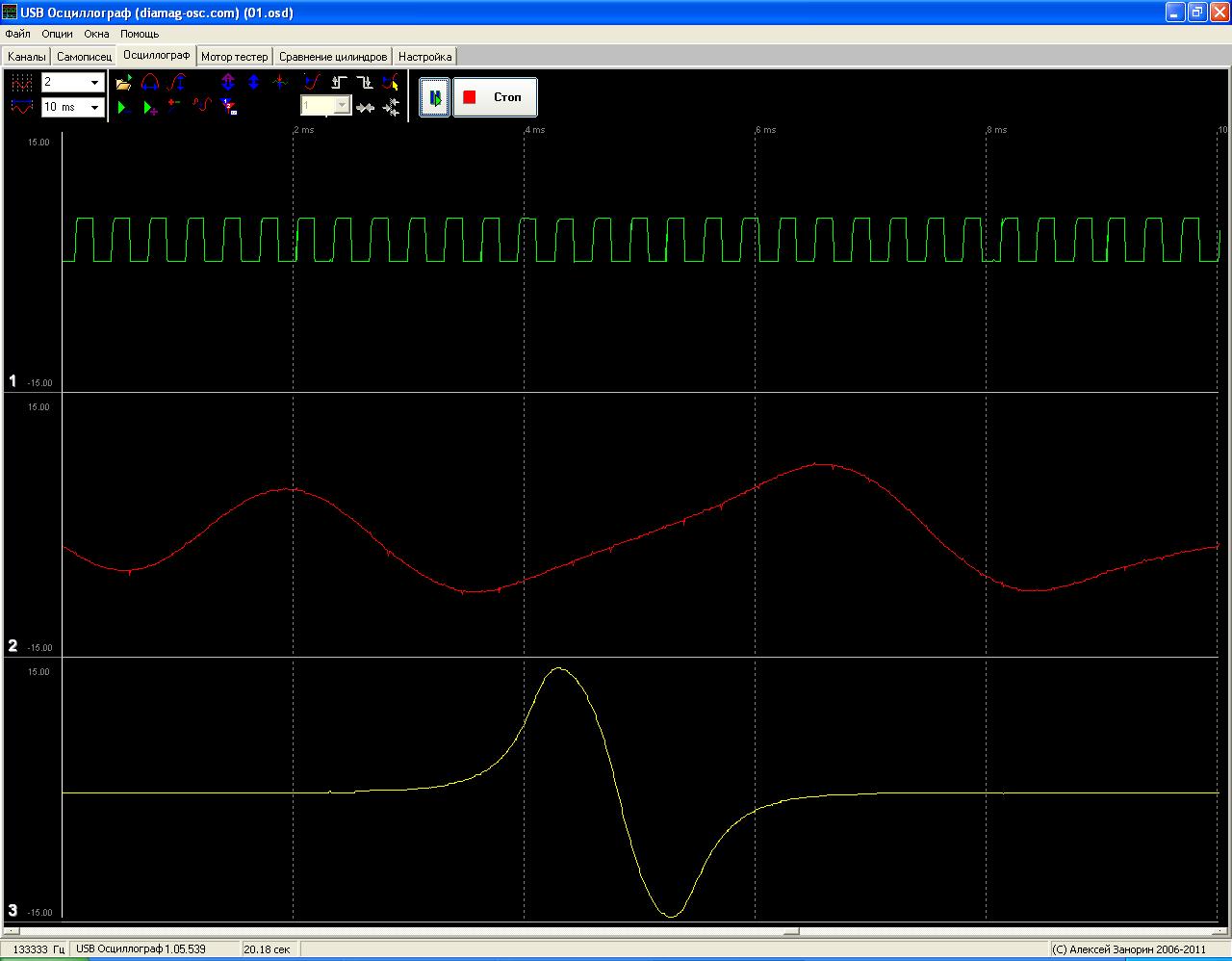Select the Осциллограф tab
The height and width of the screenshot is (961, 1232).
157,55
